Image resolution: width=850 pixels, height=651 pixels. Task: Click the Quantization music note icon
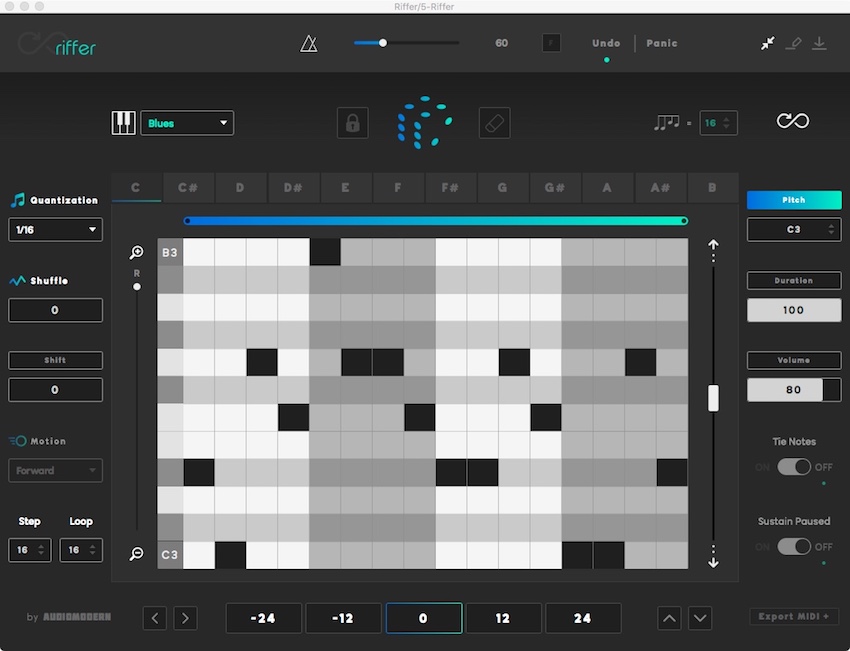tap(18, 200)
